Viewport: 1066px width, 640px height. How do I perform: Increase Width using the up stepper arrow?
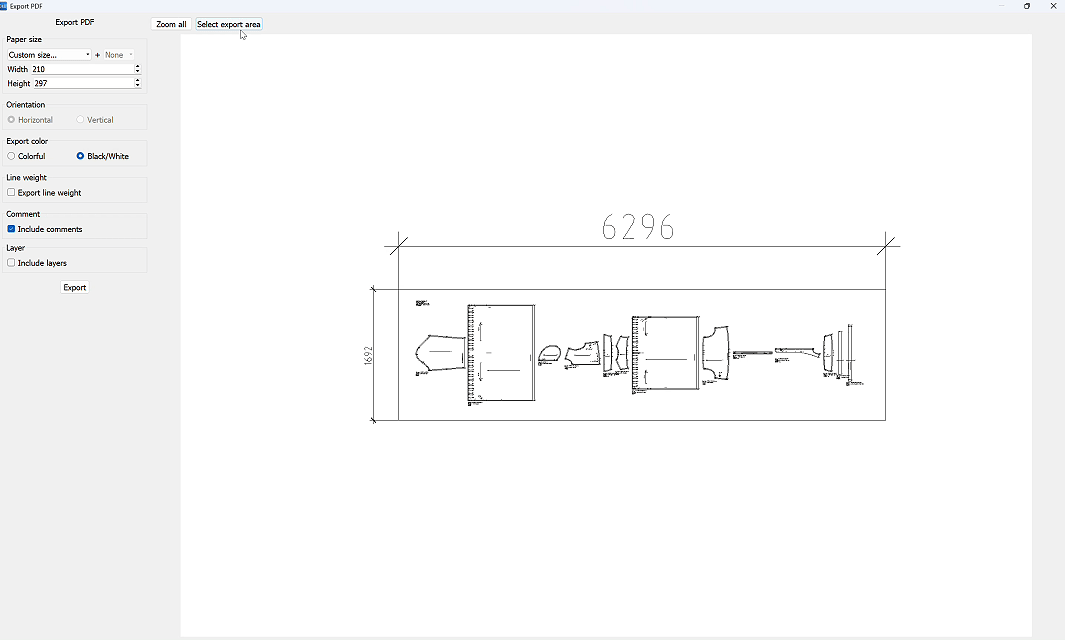pos(137,66)
